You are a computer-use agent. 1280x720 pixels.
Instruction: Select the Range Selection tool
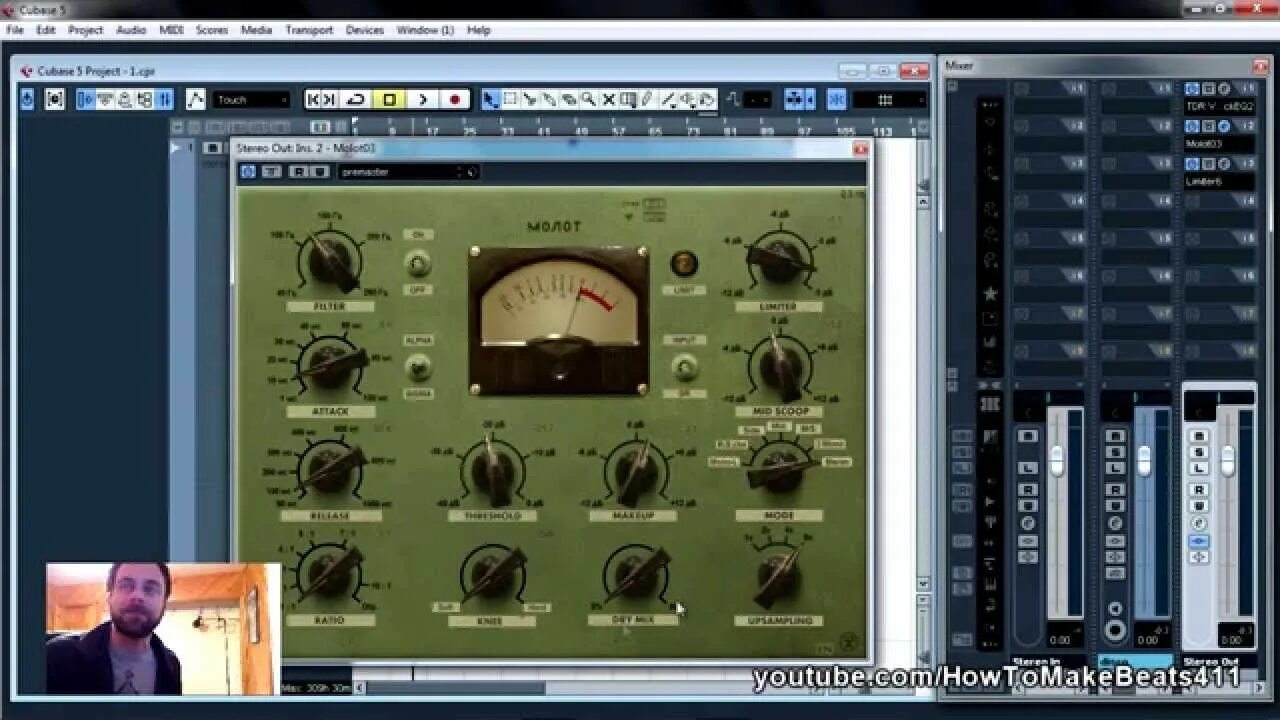click(x=510, y=99)
